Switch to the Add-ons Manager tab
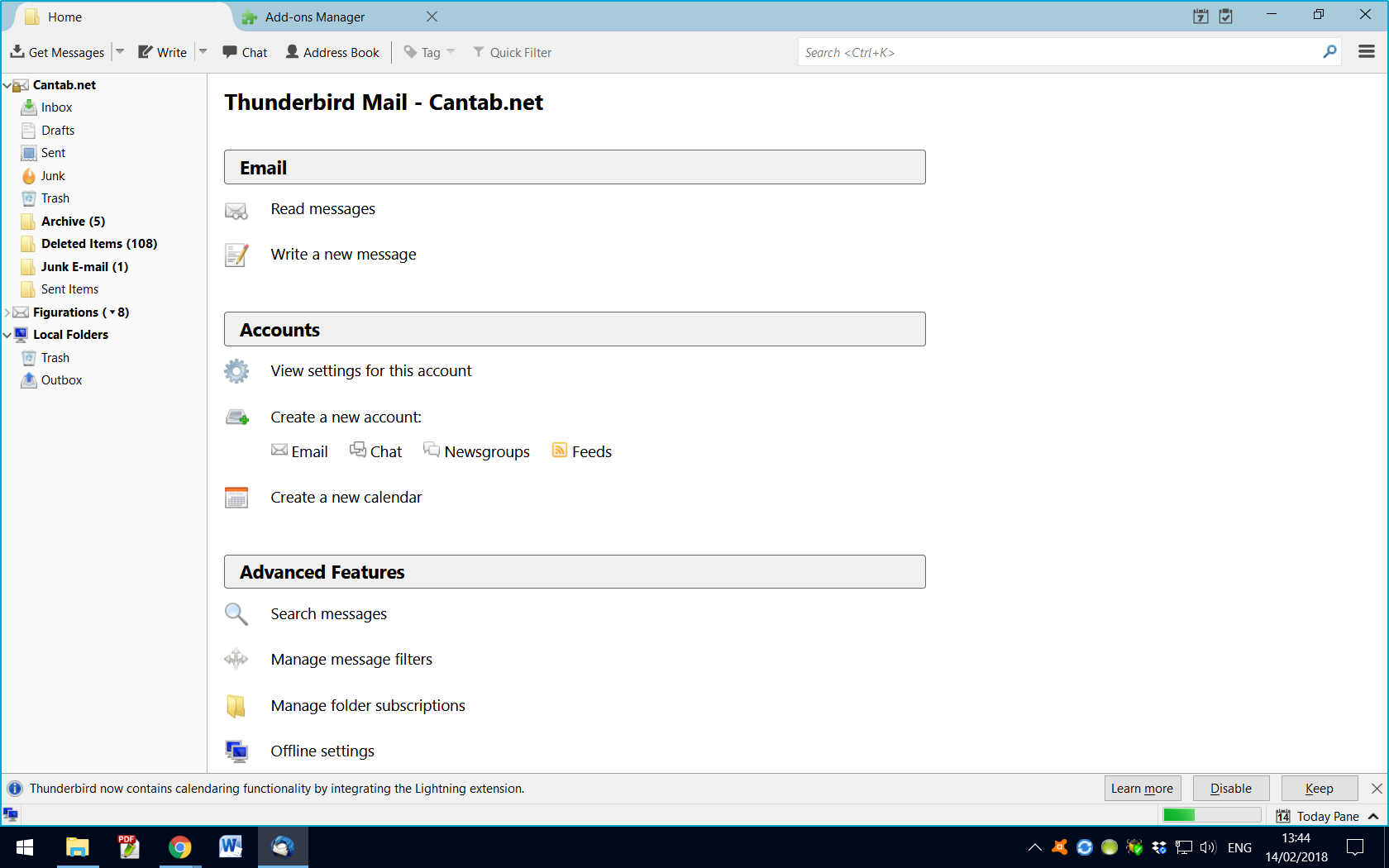Screen dimensions: 1389x868 pos(314,17)
